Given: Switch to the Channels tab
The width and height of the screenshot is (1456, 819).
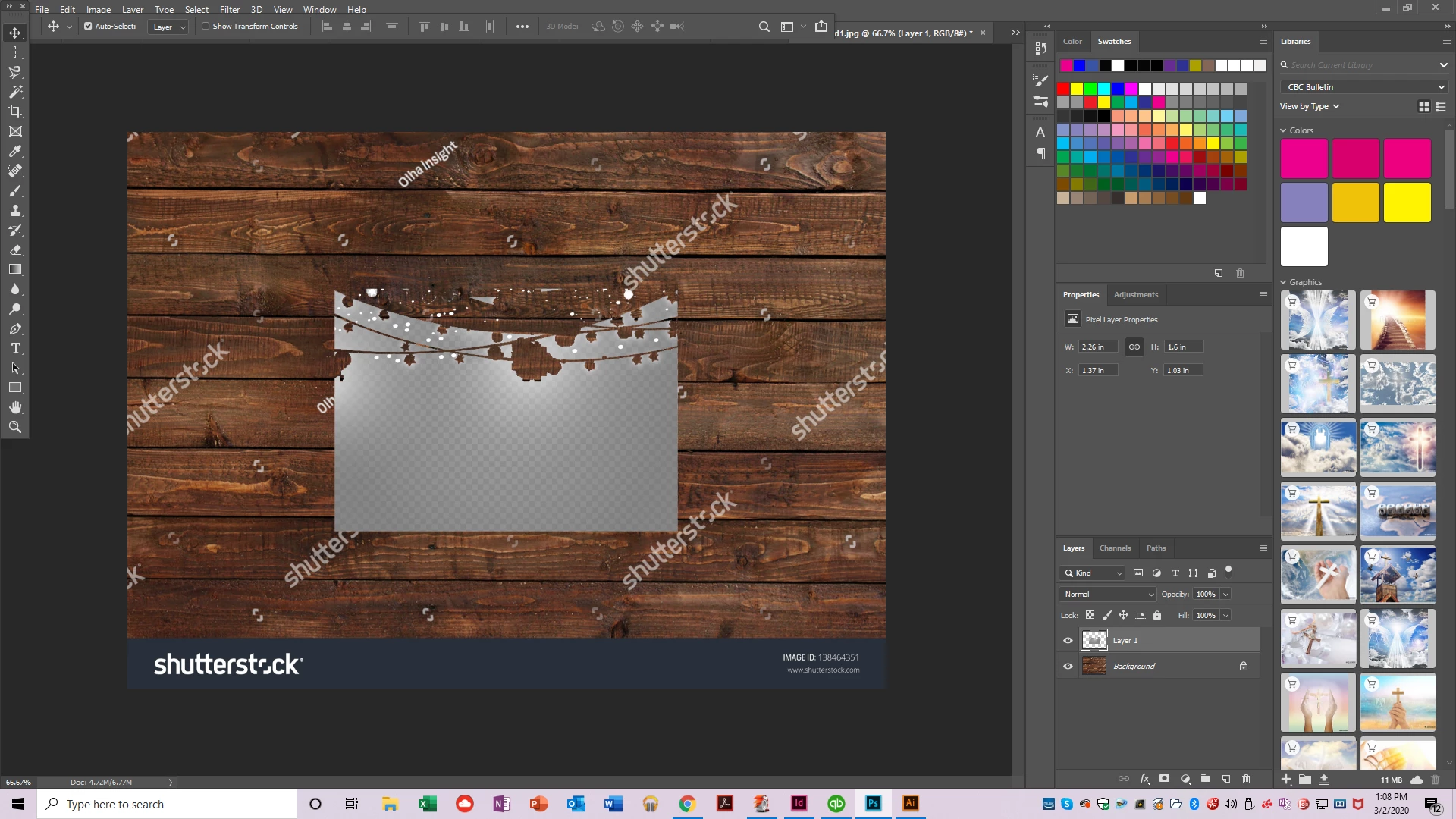Looking at the screenshot, I should (x=1115, y=548).
